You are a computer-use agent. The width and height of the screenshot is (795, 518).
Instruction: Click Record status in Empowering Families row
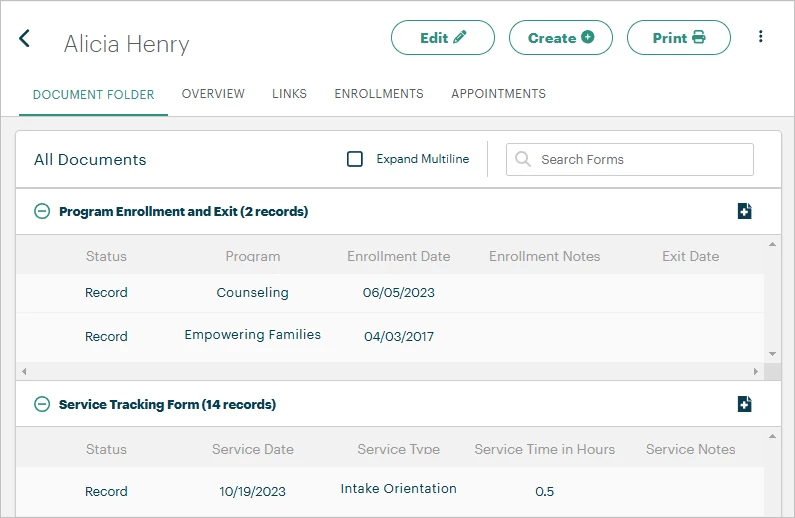pos(106,337)
